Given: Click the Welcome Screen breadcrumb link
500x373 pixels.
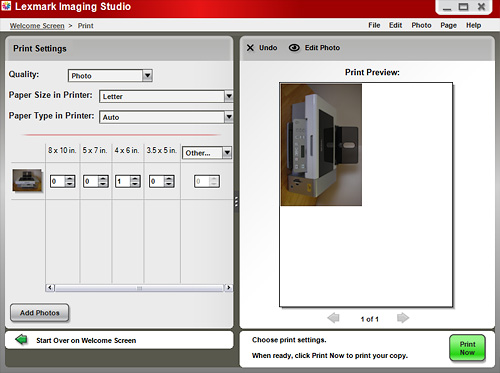Looking at the screenshot, I should click(37, 26).
